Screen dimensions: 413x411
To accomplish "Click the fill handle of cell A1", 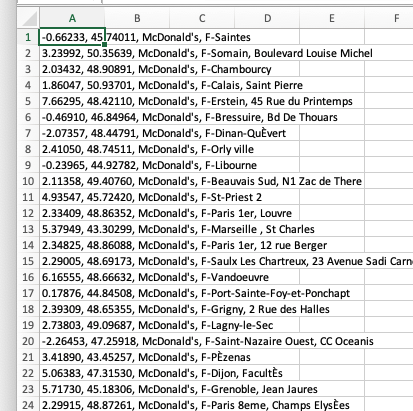I will tap(105, 44).
